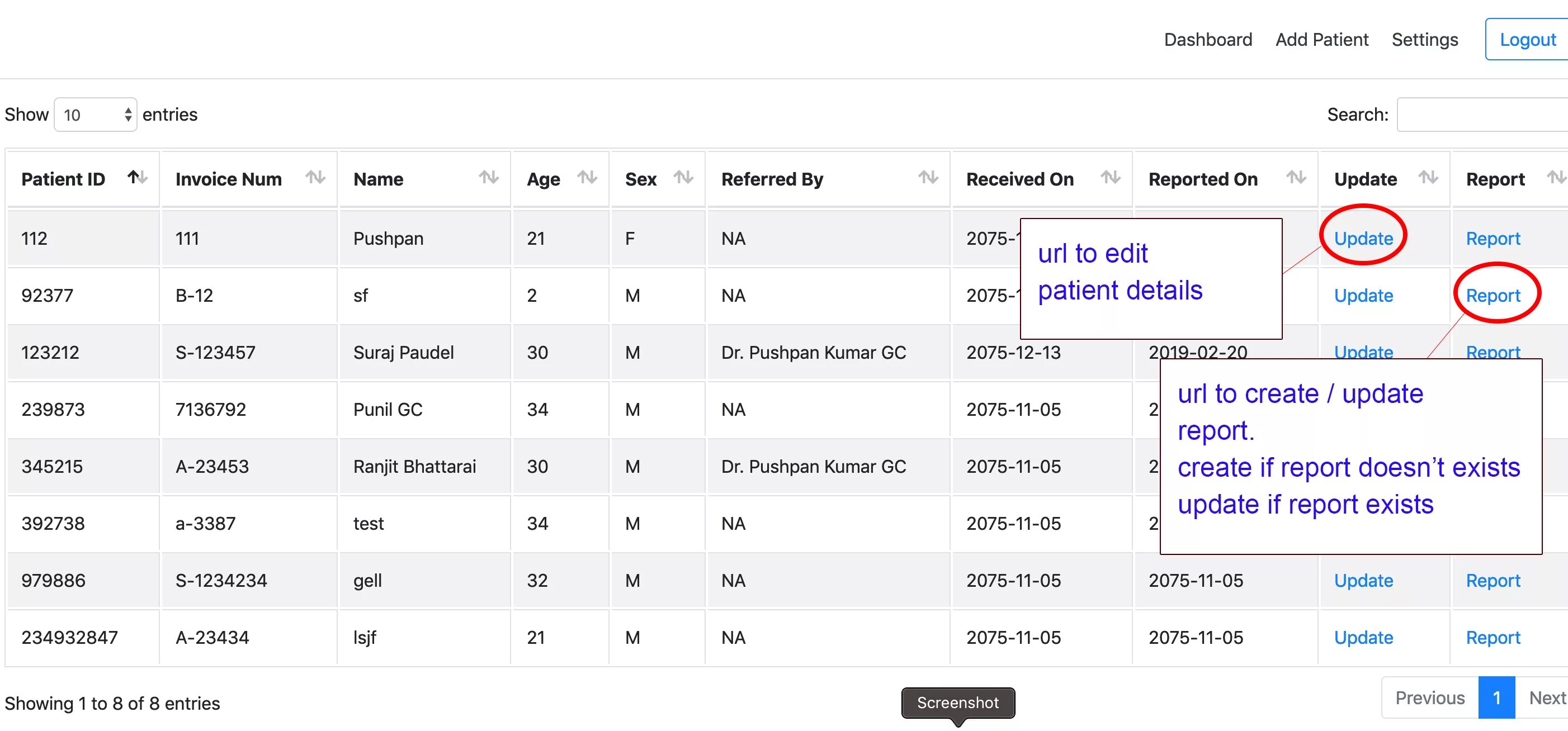Click Update link for patient gell

[x=1363, y=581]
